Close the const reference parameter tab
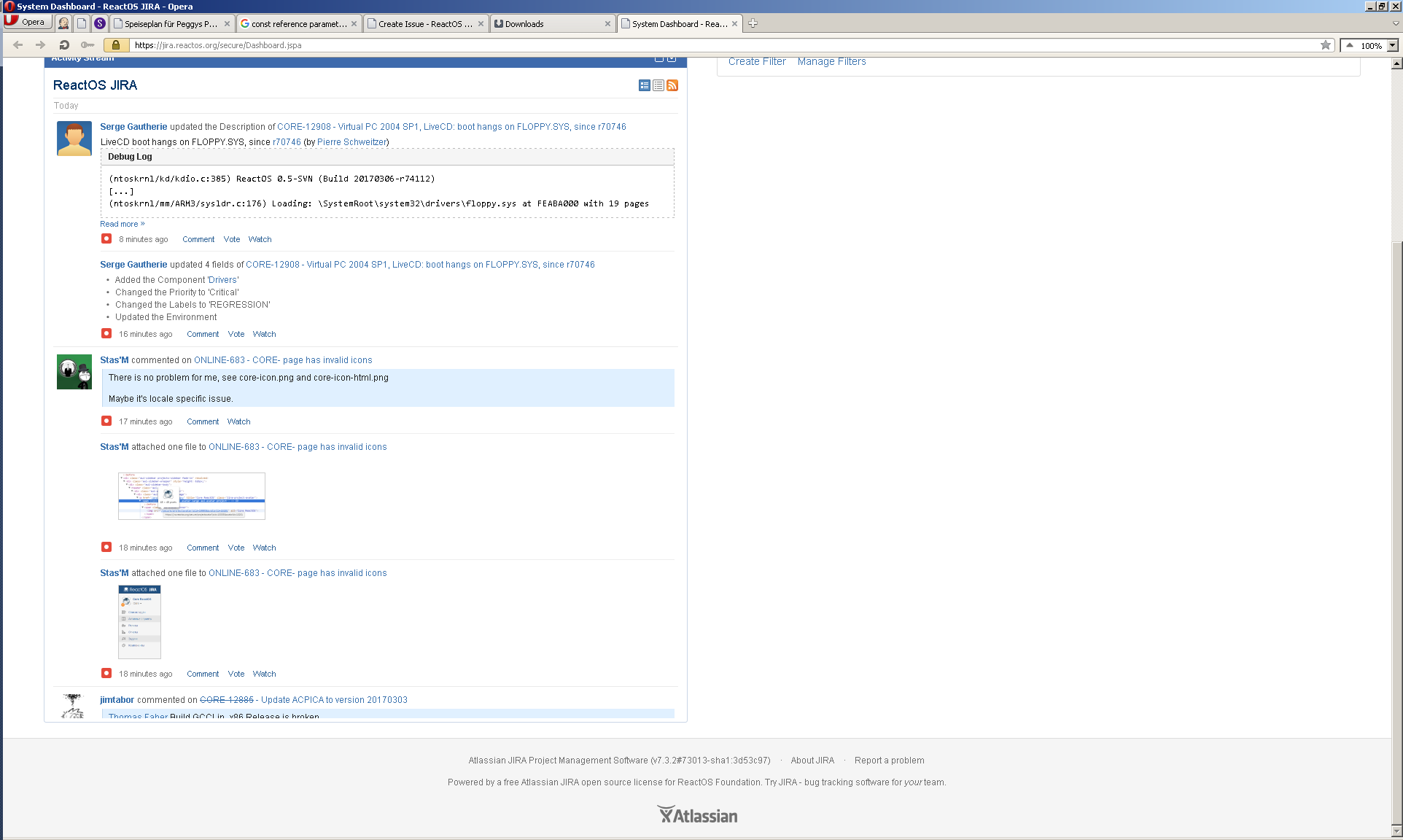The image size is (1403, 840). 354,24
